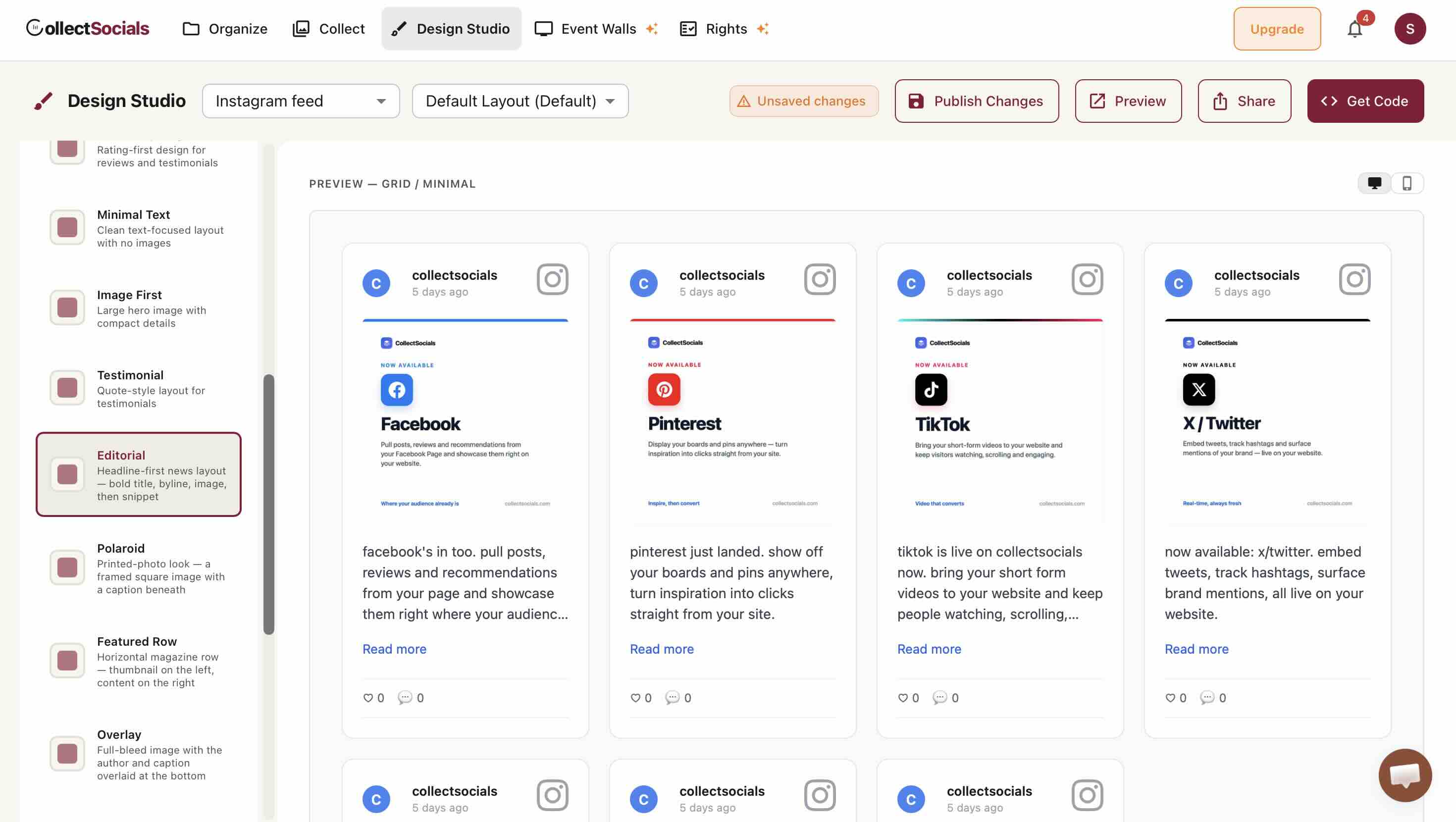Screen dimensions: 1456x822
Task: Click Read more on TikTok post
Action: pyautogui.click(x=929, y=649)
